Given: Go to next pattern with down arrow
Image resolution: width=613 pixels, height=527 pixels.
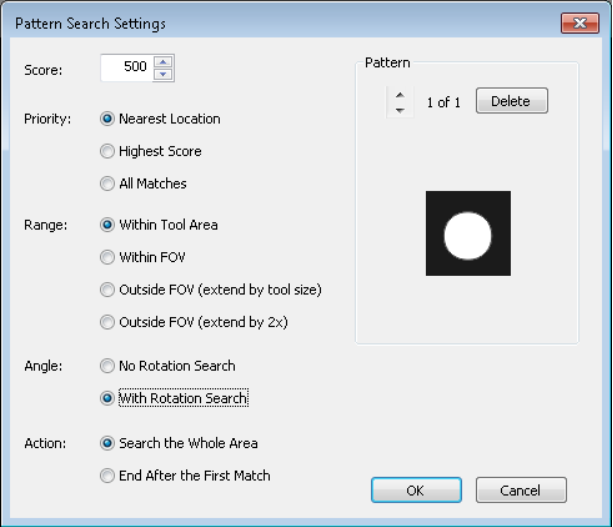Looking at the screenshot, I should point(400,110).
